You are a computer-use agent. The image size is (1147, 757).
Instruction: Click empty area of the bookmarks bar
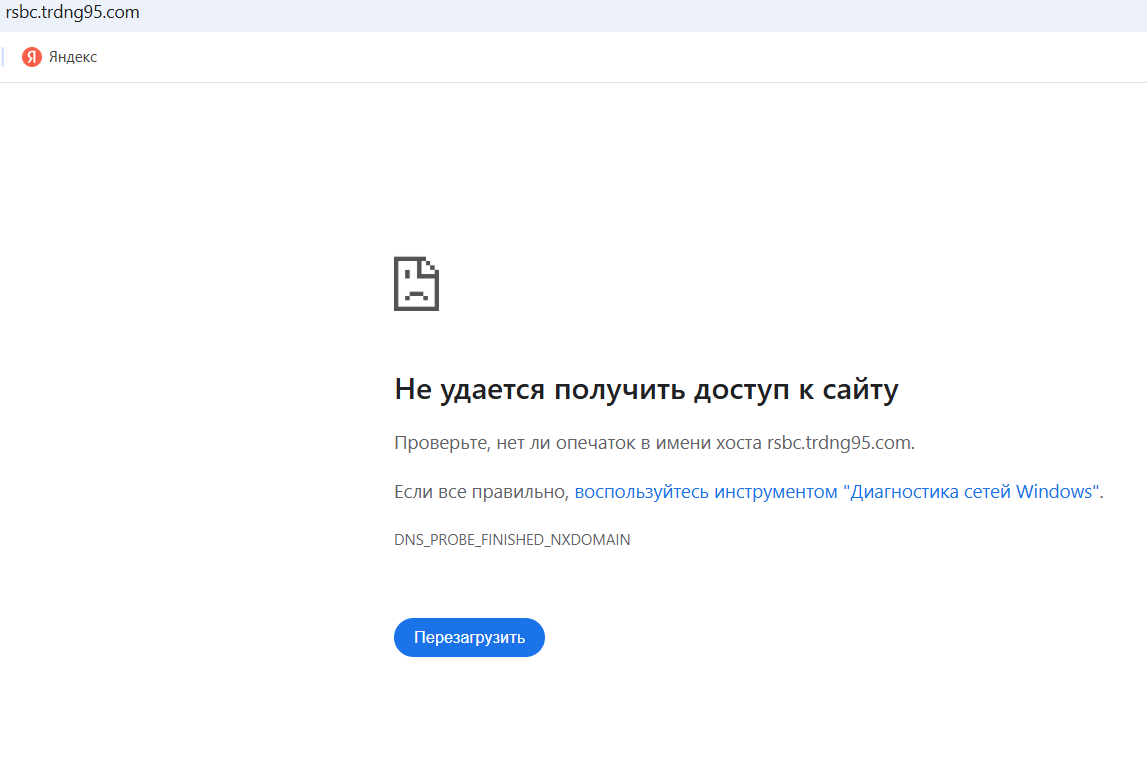coord(600,57)
